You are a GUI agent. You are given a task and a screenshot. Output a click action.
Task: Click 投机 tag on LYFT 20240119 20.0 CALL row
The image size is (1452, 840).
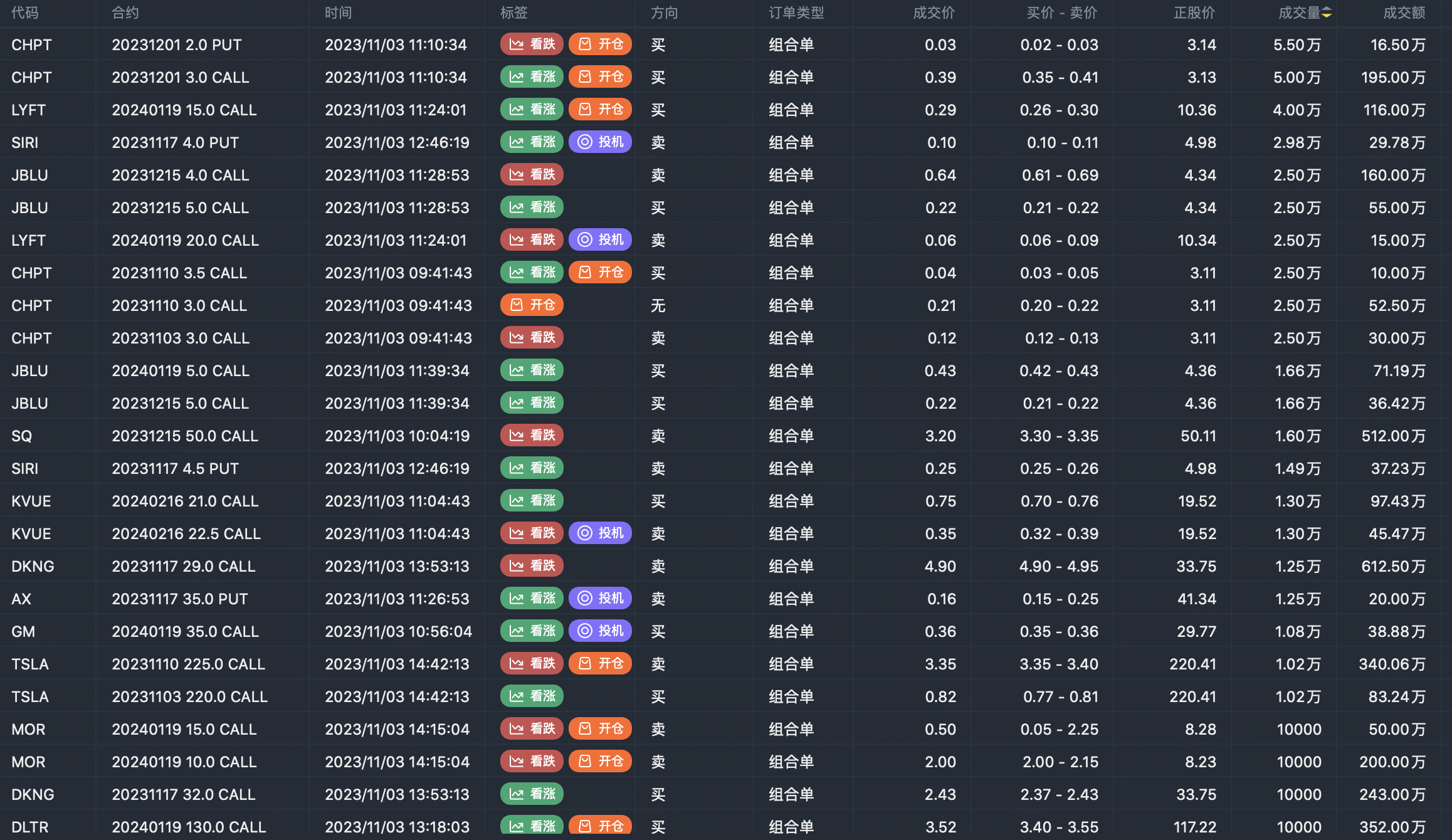[600, 239]
